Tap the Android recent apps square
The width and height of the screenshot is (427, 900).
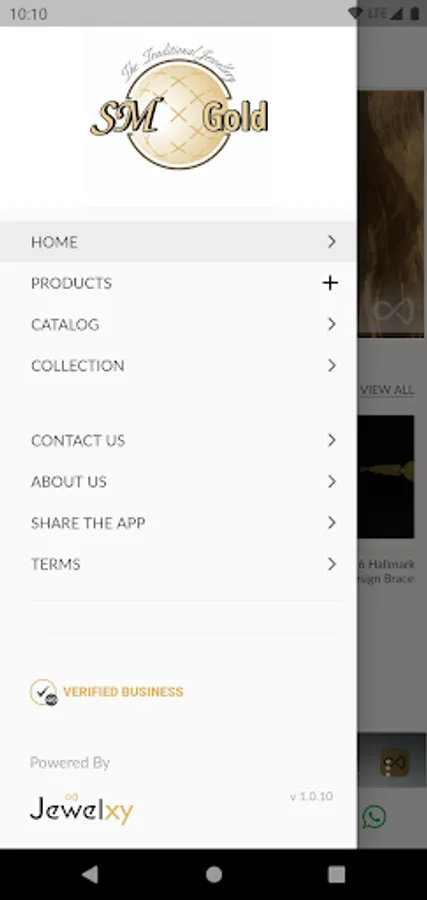pyautogui.click(x=336, y=874)
